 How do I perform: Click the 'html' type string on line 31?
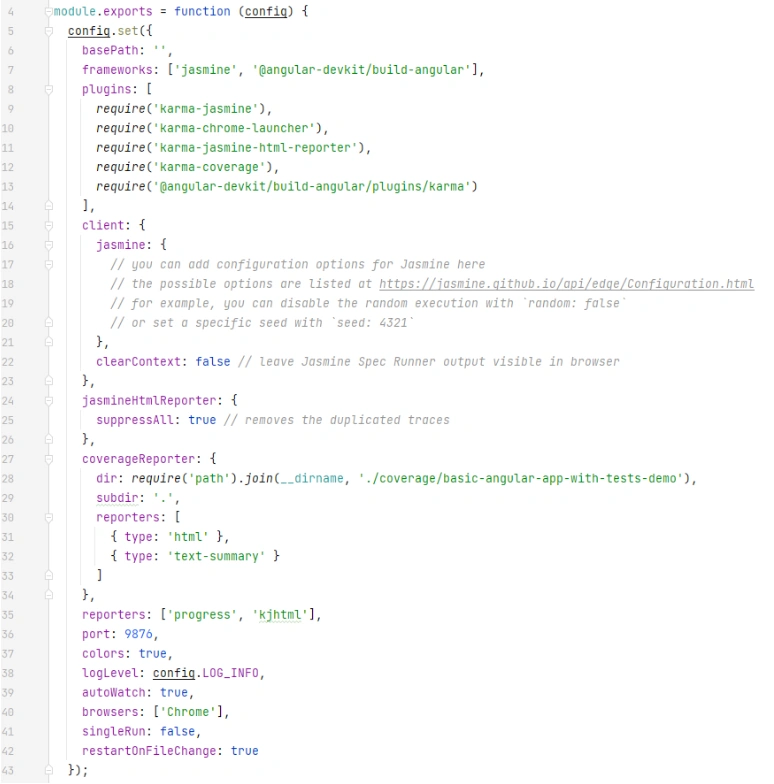188,537
